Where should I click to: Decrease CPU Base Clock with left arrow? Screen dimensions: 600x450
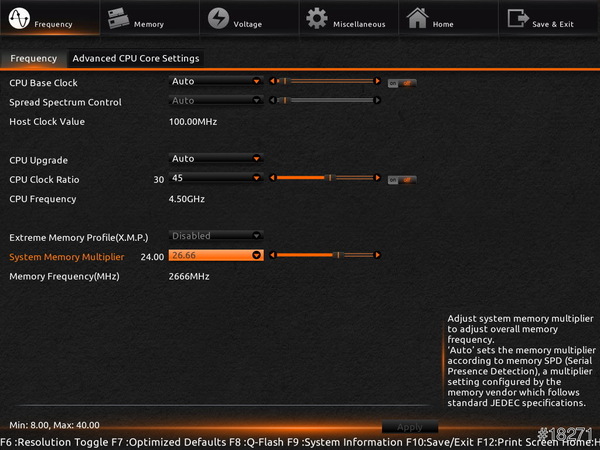272,81
